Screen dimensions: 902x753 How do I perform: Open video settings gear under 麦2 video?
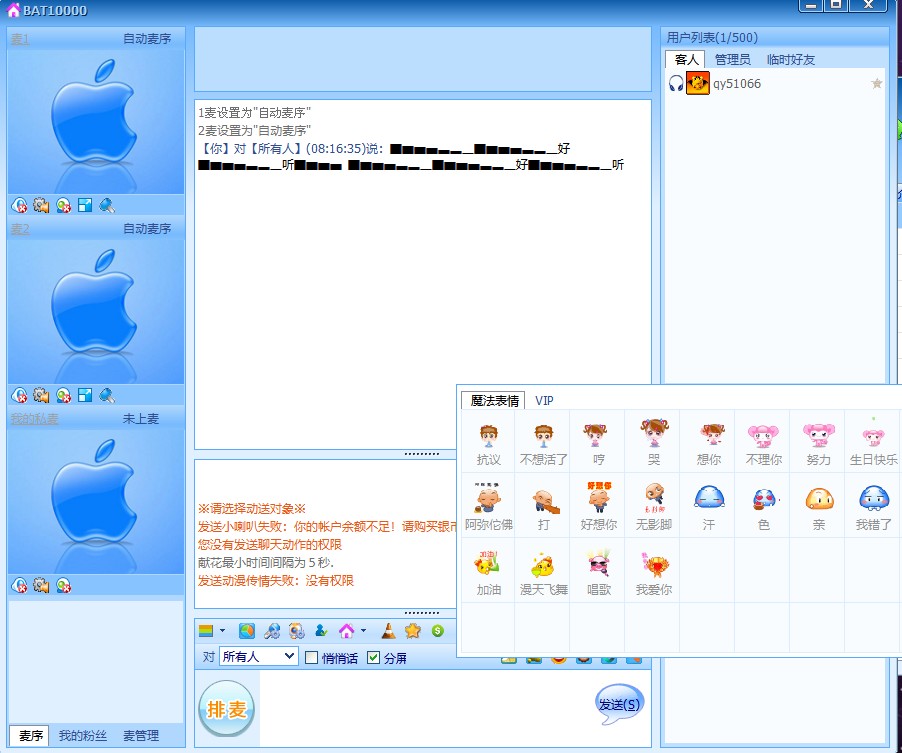pos(41,395)
